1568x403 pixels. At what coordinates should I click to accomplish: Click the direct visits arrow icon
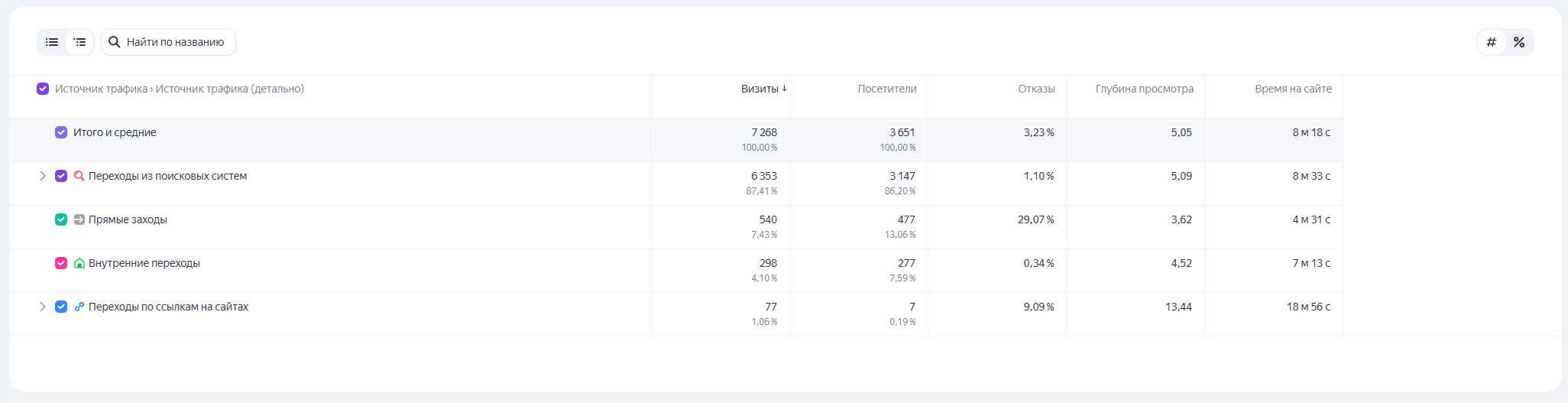(79, 219)
